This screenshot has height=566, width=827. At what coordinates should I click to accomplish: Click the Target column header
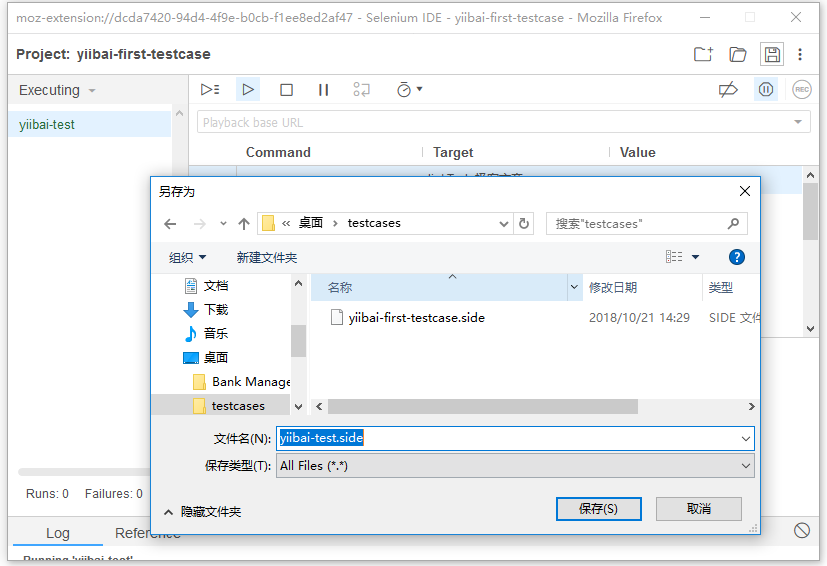pyautogui.click(x=453, y=152)
